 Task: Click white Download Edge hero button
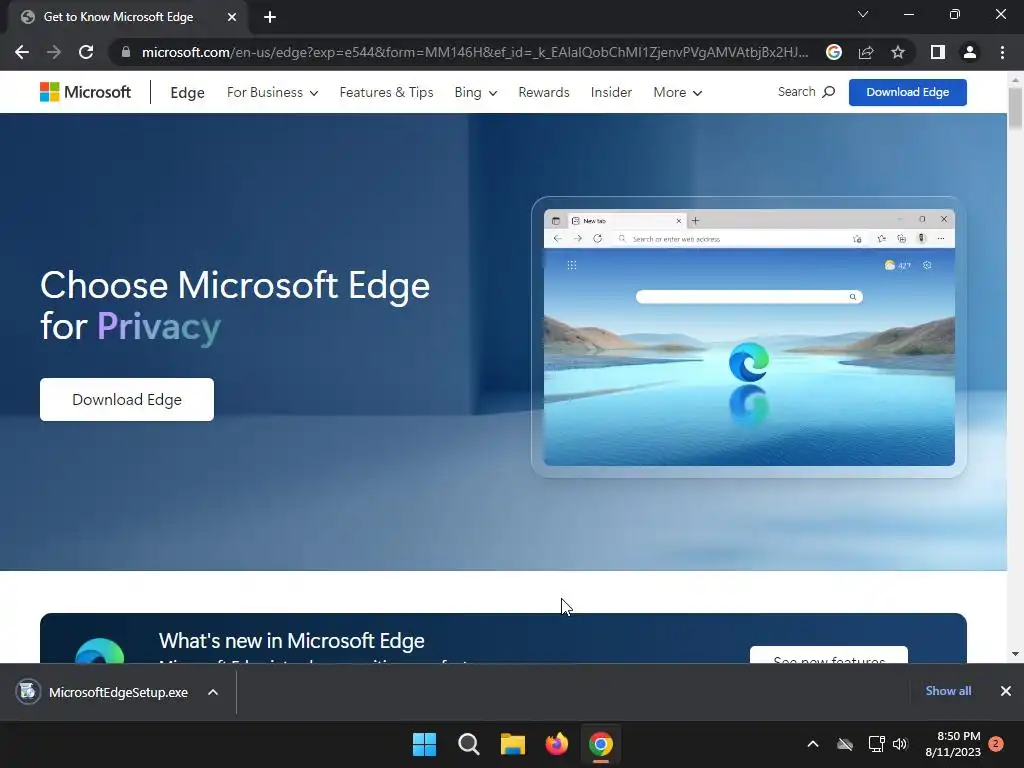coord(127,400)
